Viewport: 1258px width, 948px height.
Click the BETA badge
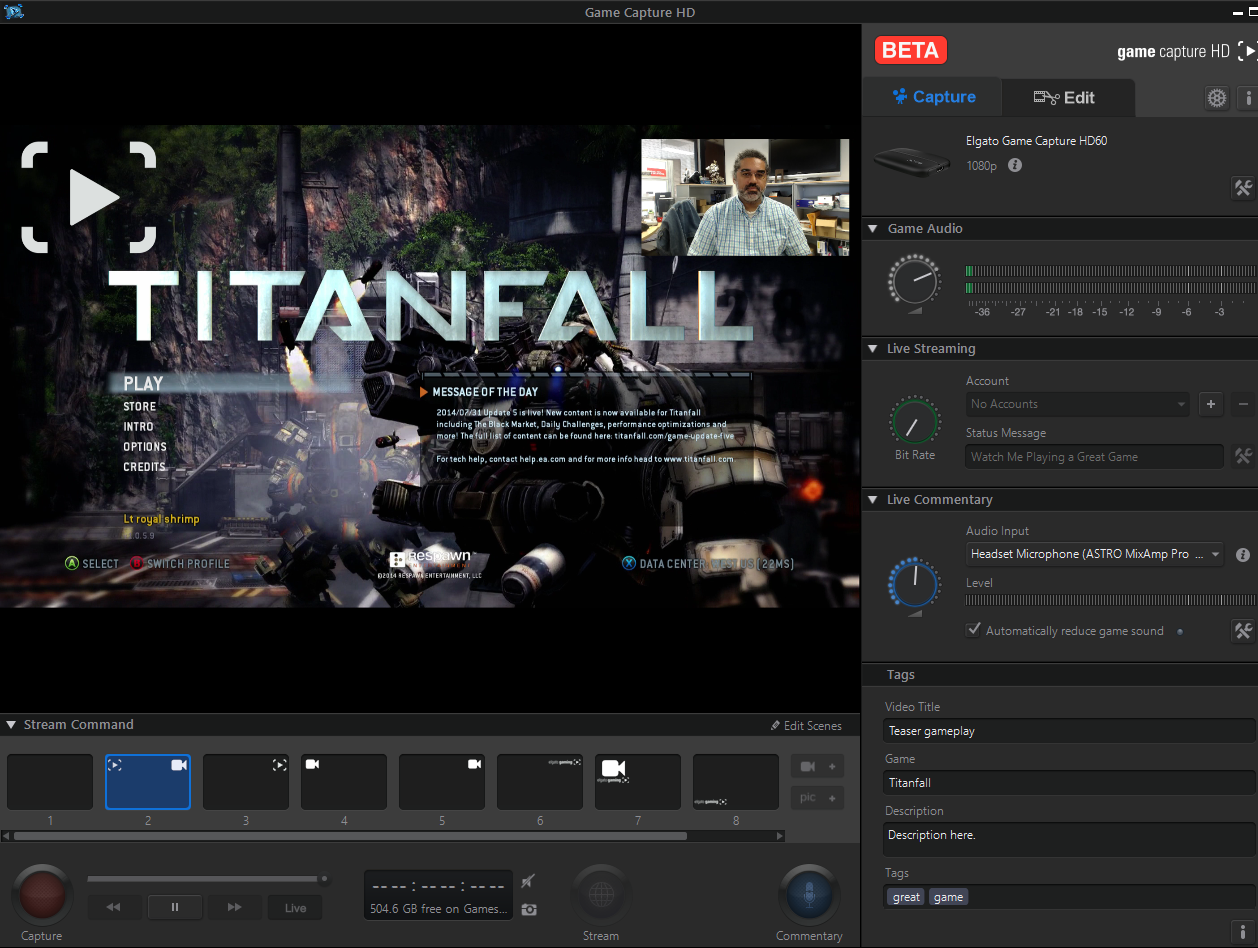click(911, 50)
